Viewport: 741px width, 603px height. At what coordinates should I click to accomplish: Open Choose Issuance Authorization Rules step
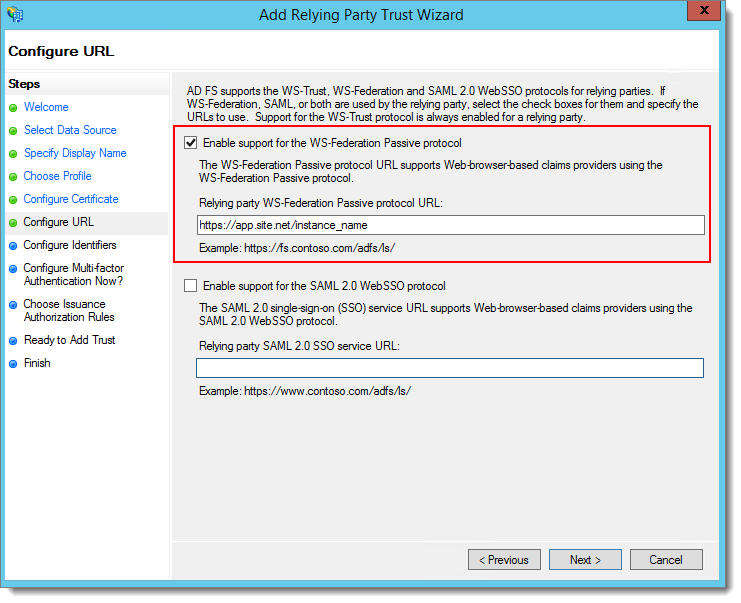67,311
